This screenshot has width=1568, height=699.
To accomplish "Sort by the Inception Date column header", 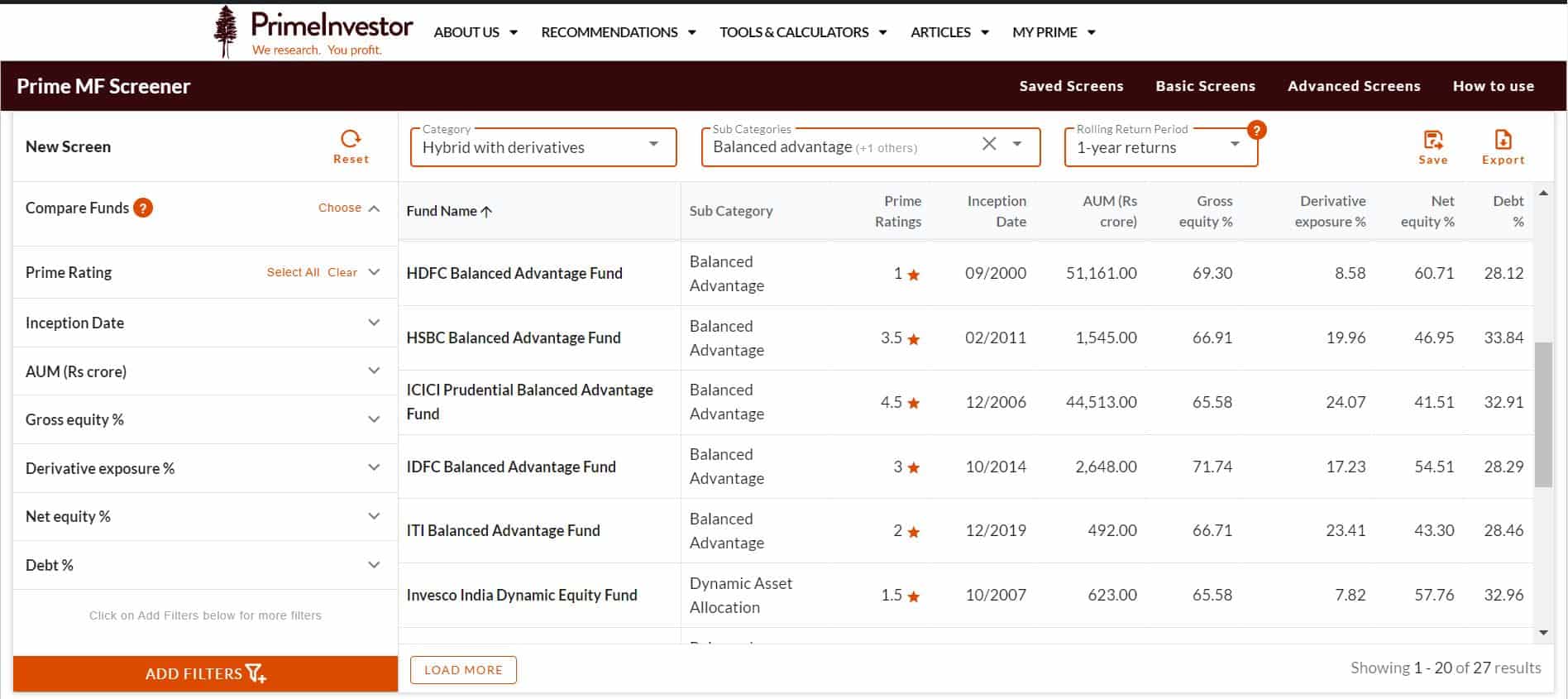I will (x=997, y=211).
